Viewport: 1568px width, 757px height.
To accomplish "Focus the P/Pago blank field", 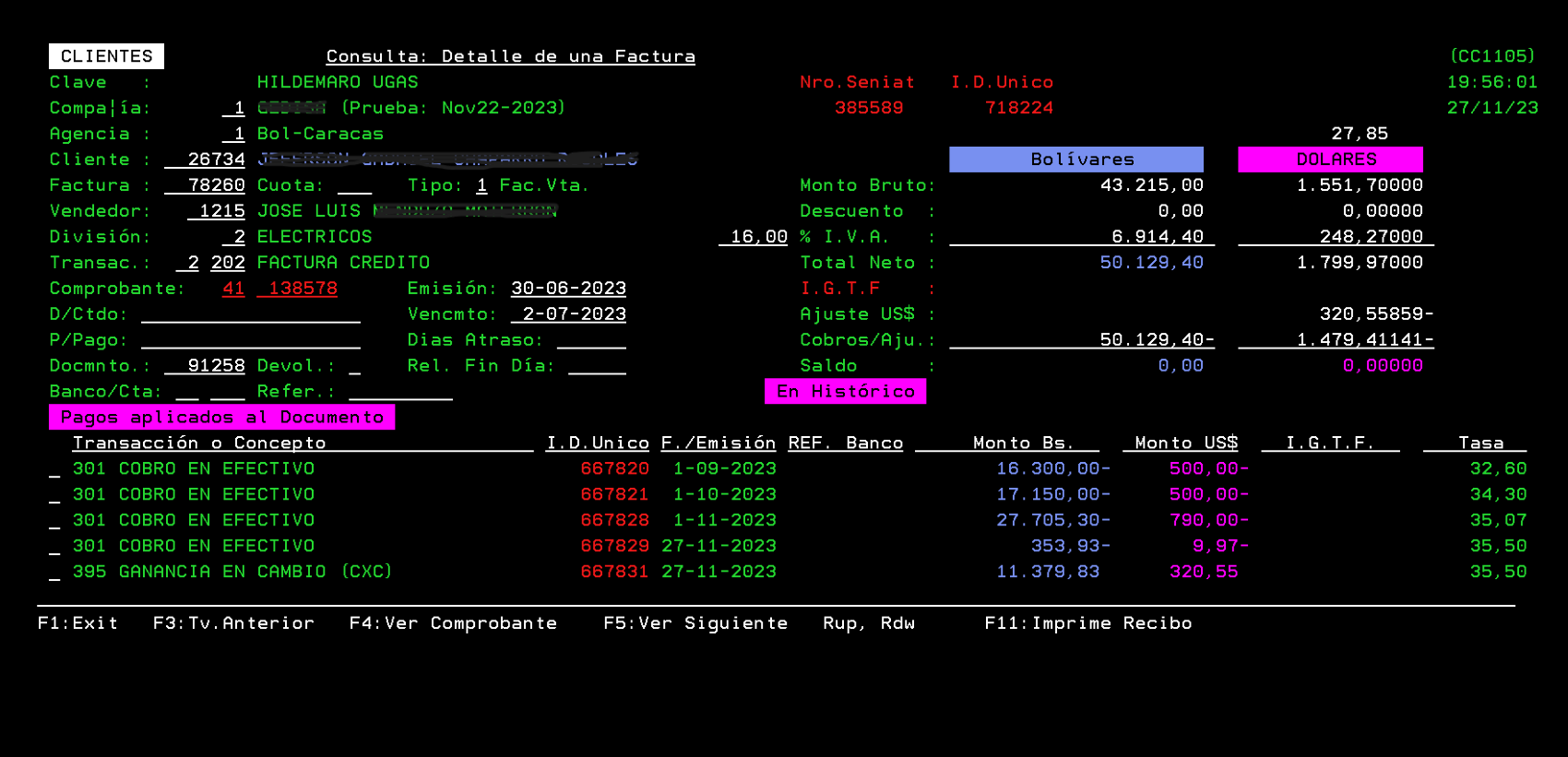I will 250,340.
